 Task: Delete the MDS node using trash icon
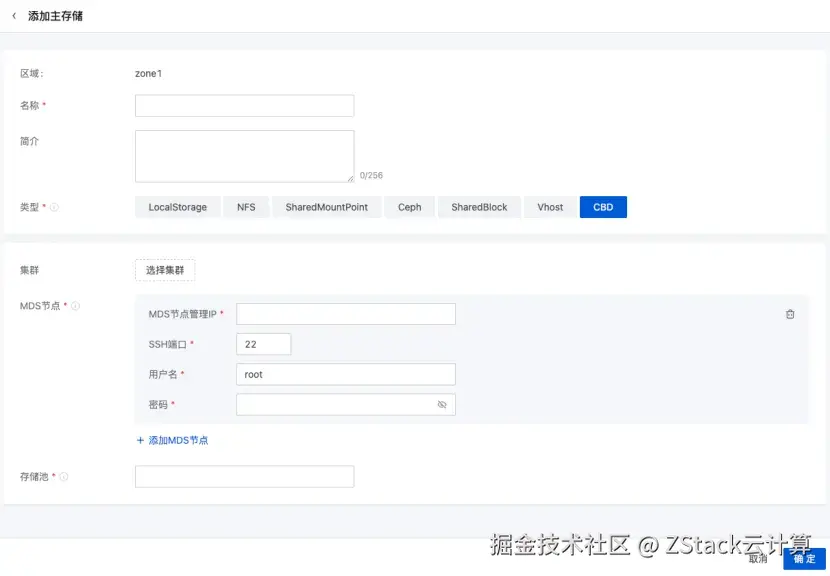tap(790, 313)
